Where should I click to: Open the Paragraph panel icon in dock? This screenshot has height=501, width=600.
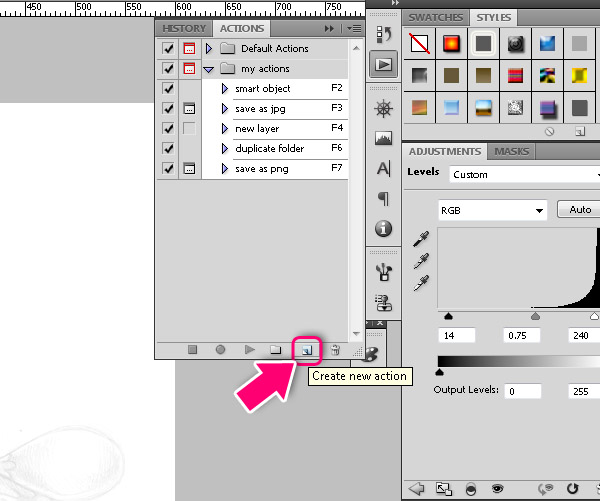(x=383, y=198)
